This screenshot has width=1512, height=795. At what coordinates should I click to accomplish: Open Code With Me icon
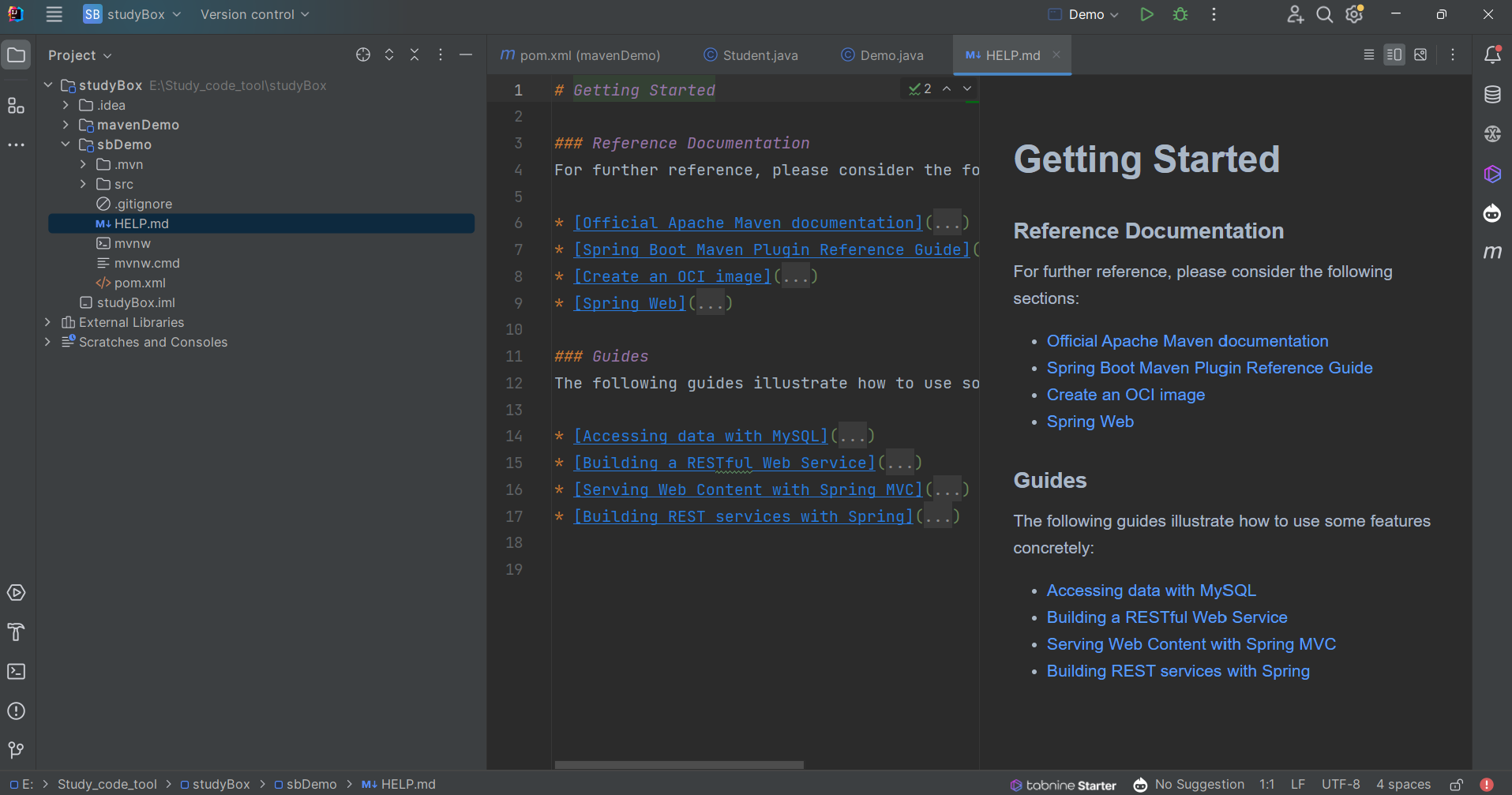tap(1295, 14)
